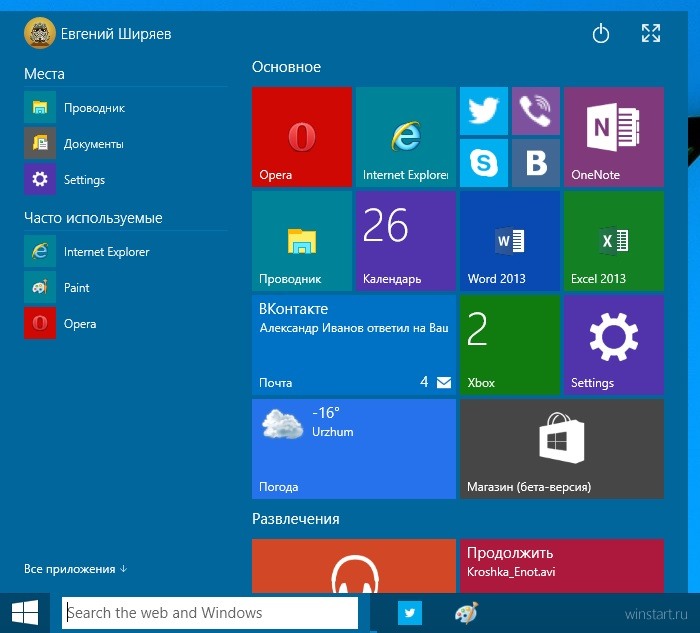Screen dimensions: 700x633
Task: Open the Проводник tile
Action: pyautogui.click(x=302, y=241)
